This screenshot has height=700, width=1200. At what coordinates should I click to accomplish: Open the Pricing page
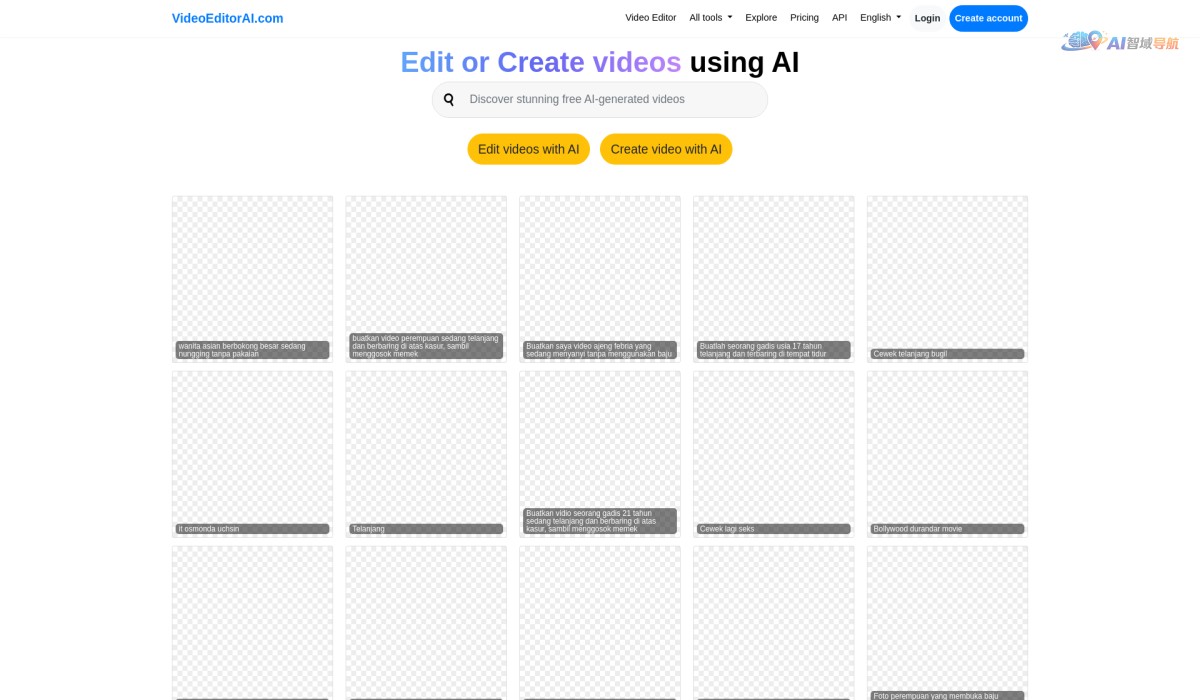804,17
